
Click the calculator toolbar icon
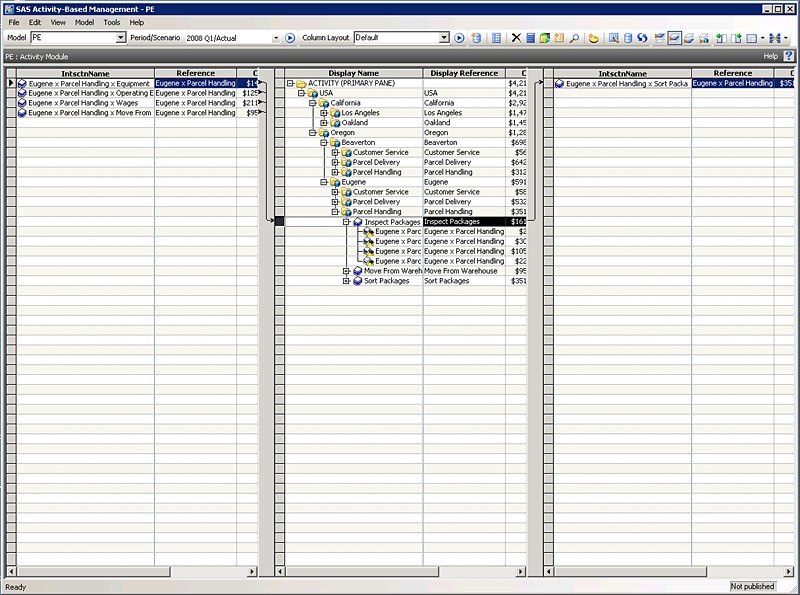tap(531, 38)
